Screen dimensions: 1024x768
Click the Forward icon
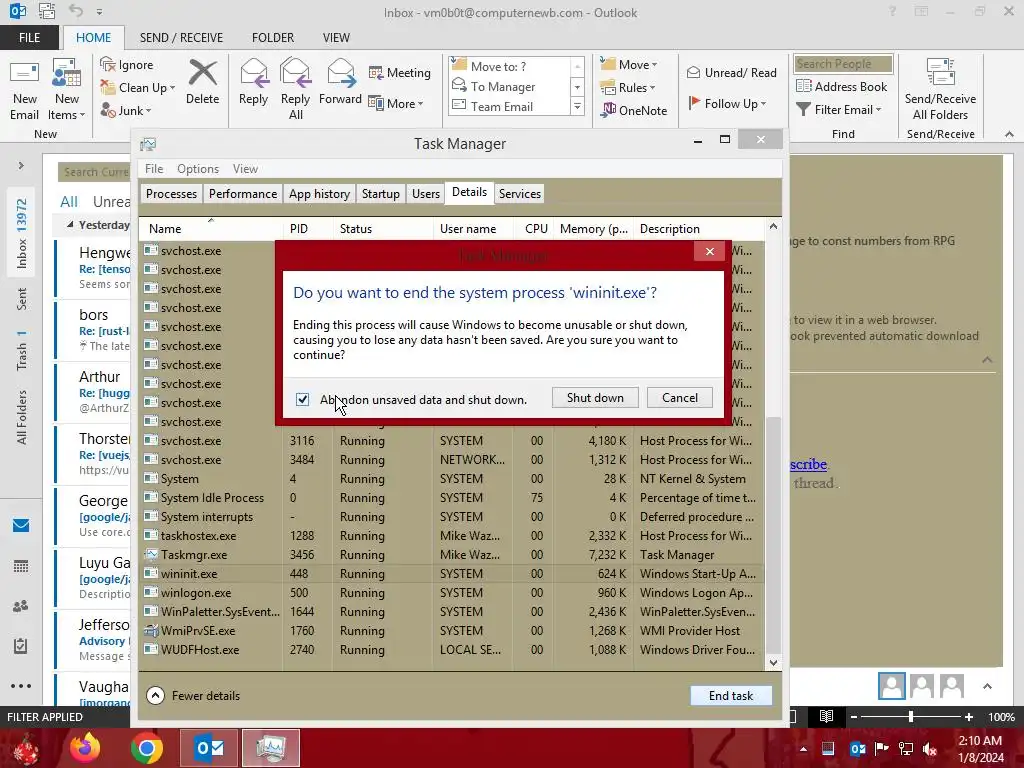tap(340, 82)
